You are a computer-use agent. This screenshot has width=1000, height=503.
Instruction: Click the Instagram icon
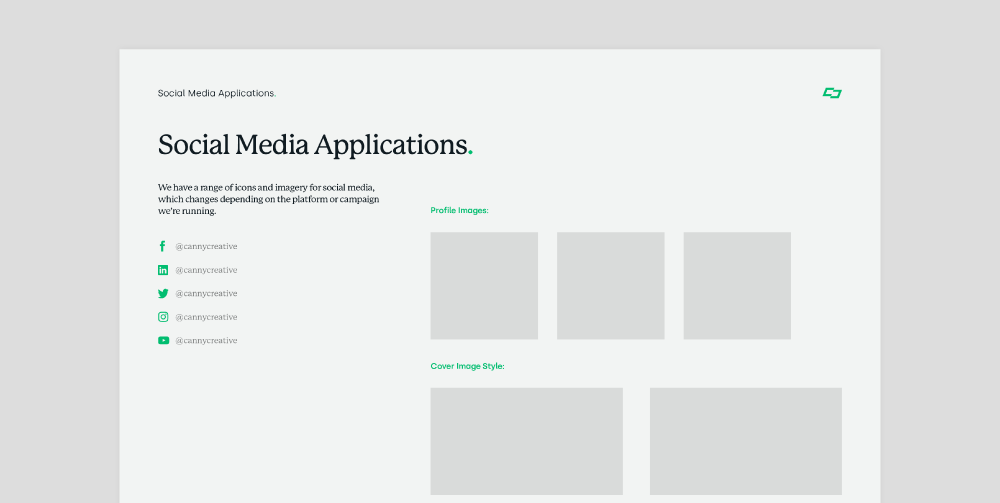coord(163,317)
